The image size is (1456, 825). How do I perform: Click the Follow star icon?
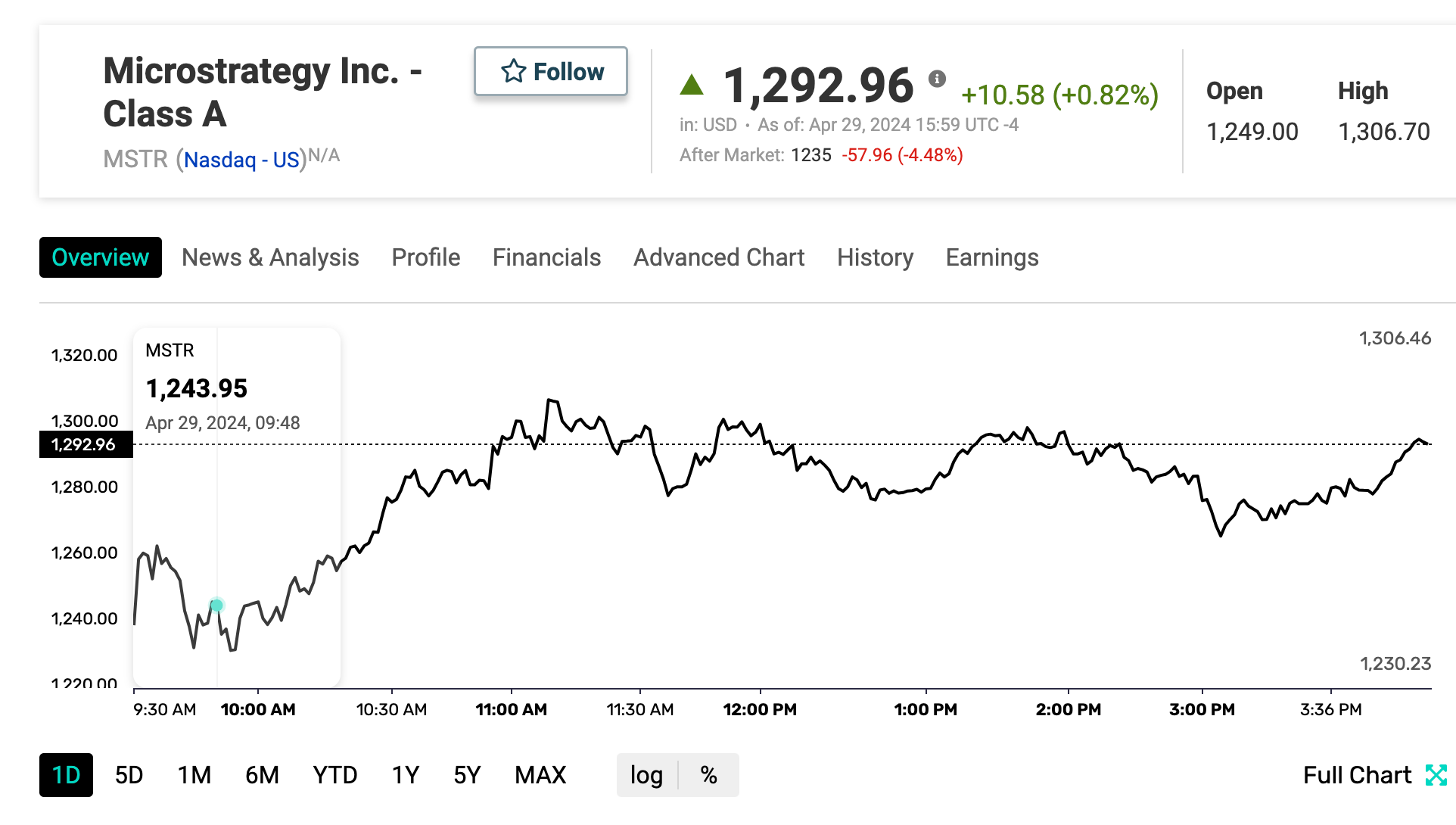tap(515, 71)
